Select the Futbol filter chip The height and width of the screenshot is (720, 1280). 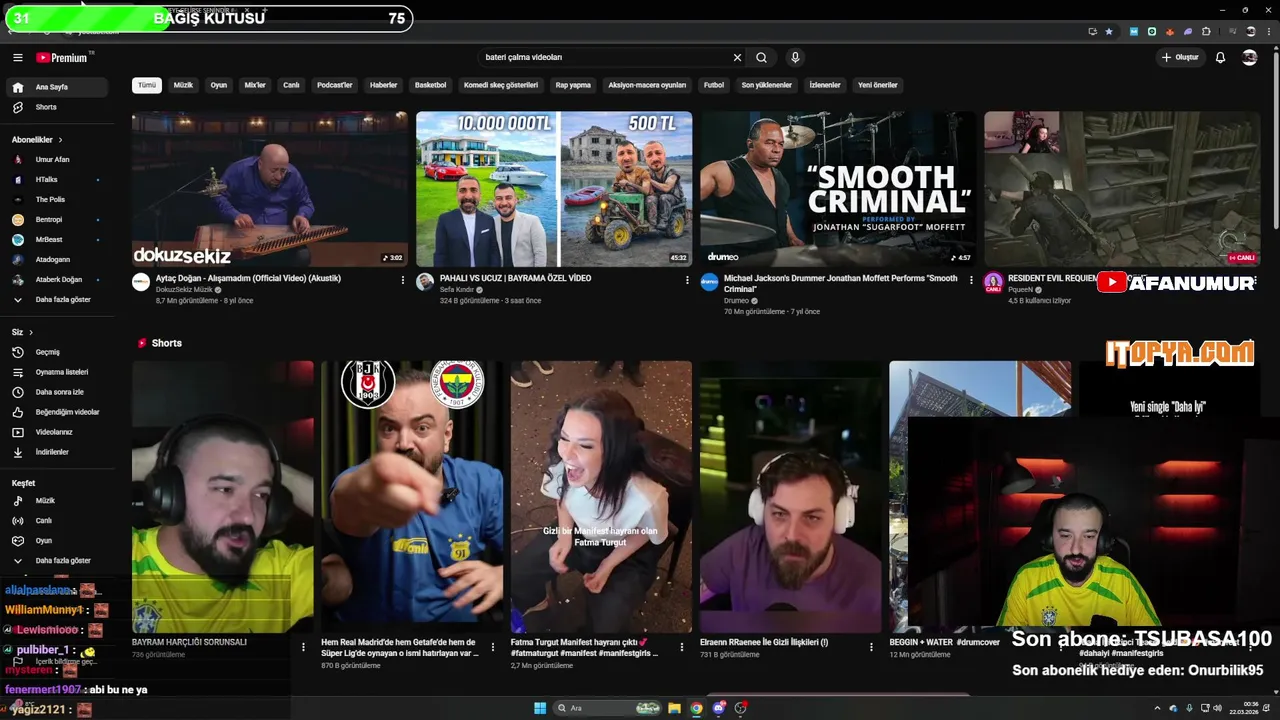(x=714, y=85)
